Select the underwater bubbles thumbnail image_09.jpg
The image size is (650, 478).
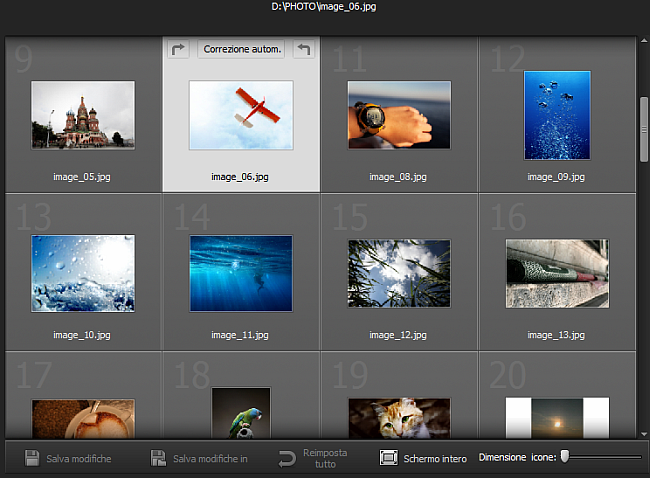click(557, 115)
